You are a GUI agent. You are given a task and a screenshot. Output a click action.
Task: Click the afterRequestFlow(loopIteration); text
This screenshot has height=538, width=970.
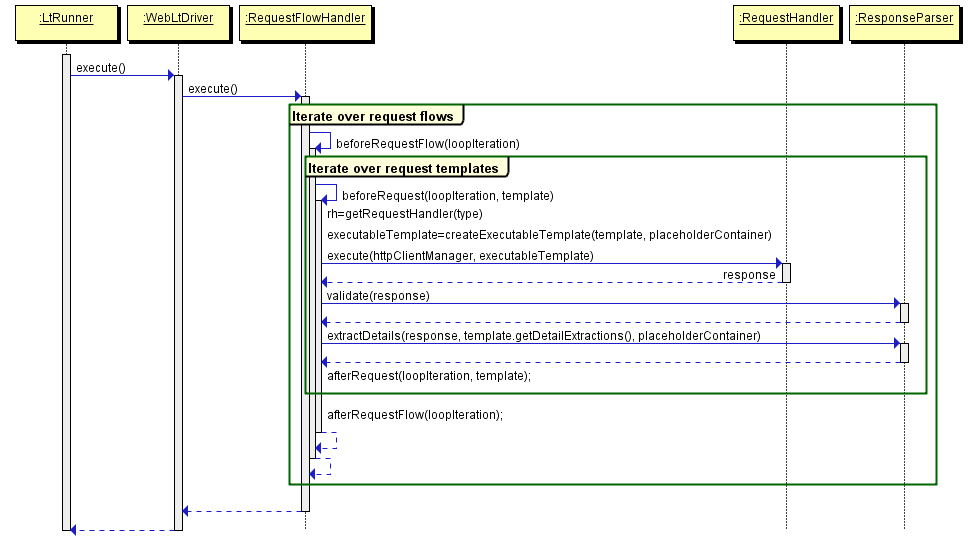(415, 415)
